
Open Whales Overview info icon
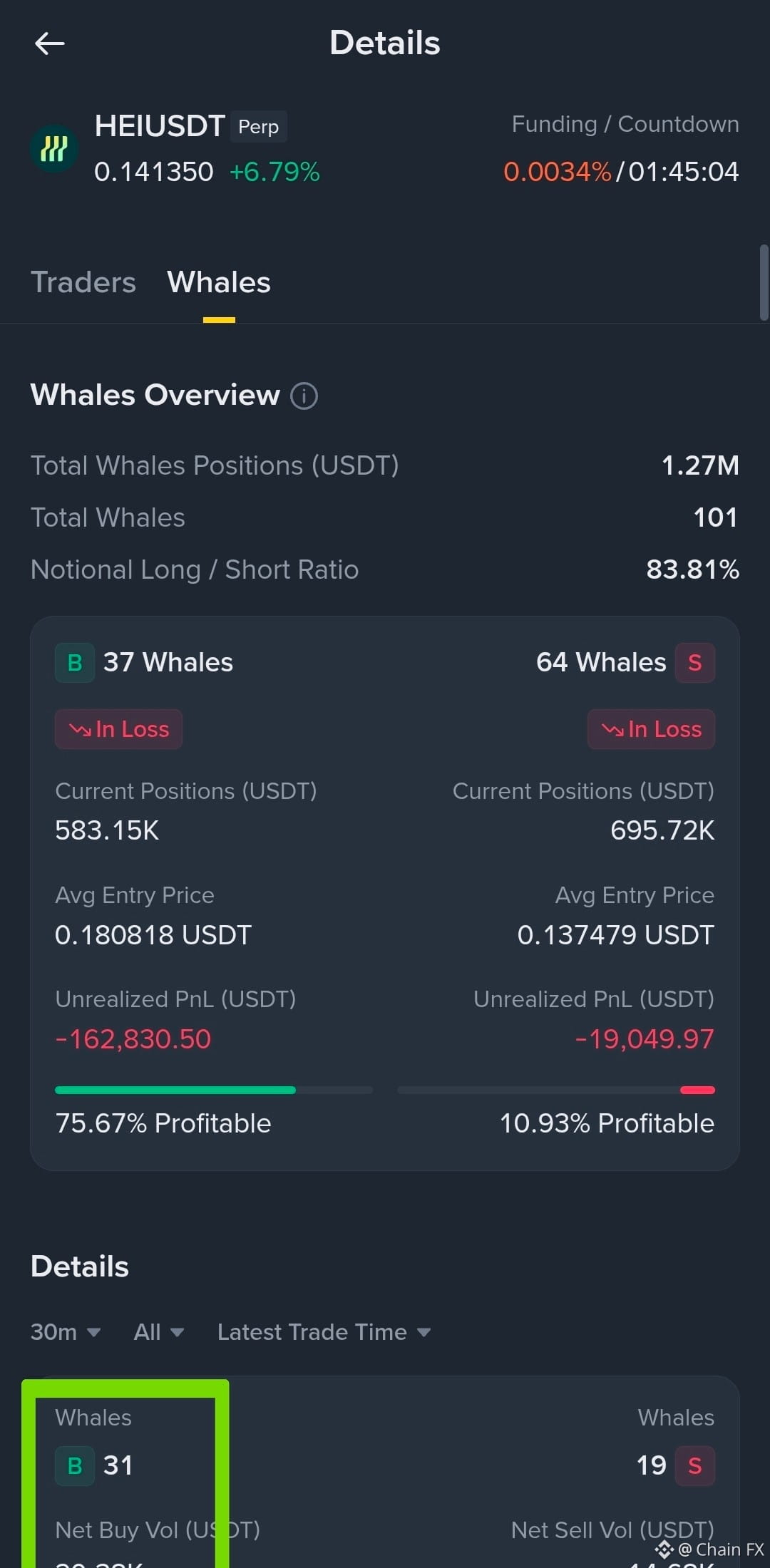pos(304,396)
